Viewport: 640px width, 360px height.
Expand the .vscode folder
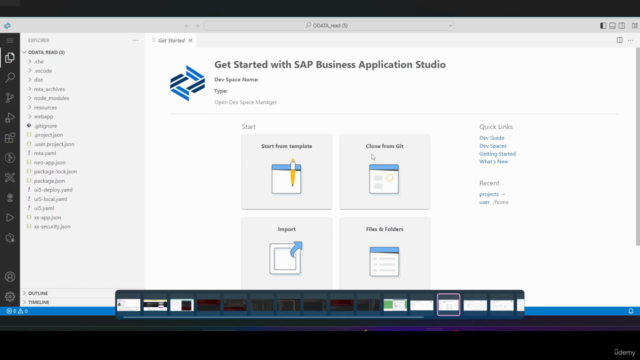[43, 71]
